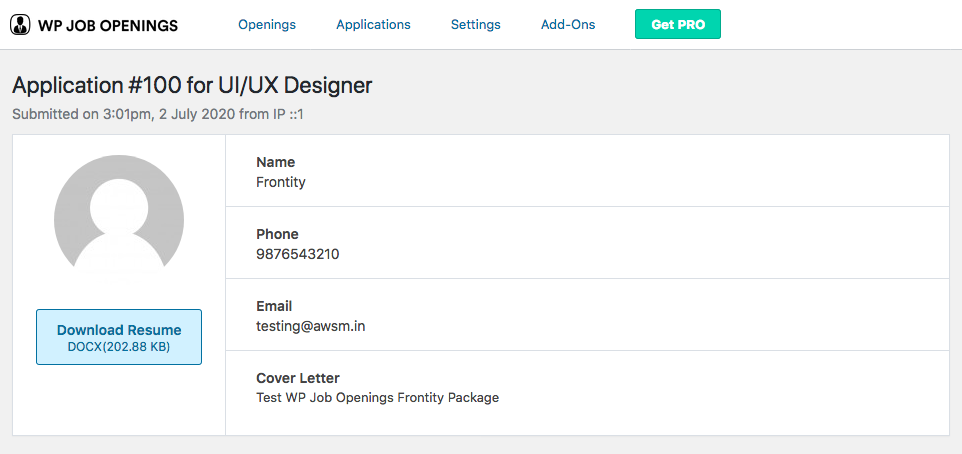Click the phone number 9876543210

(298, 254)
